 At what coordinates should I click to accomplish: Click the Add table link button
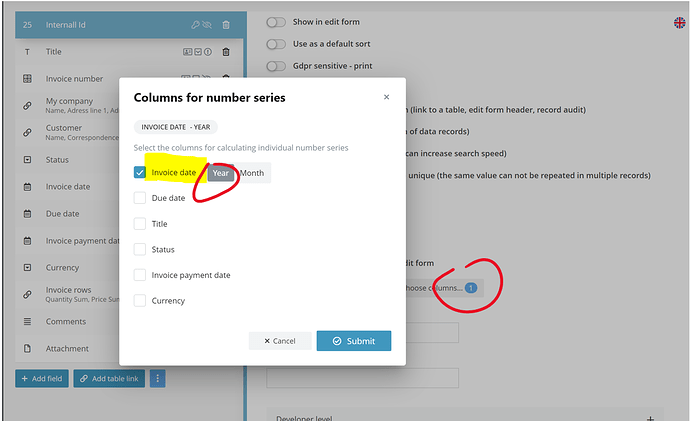tap(109, 378)
